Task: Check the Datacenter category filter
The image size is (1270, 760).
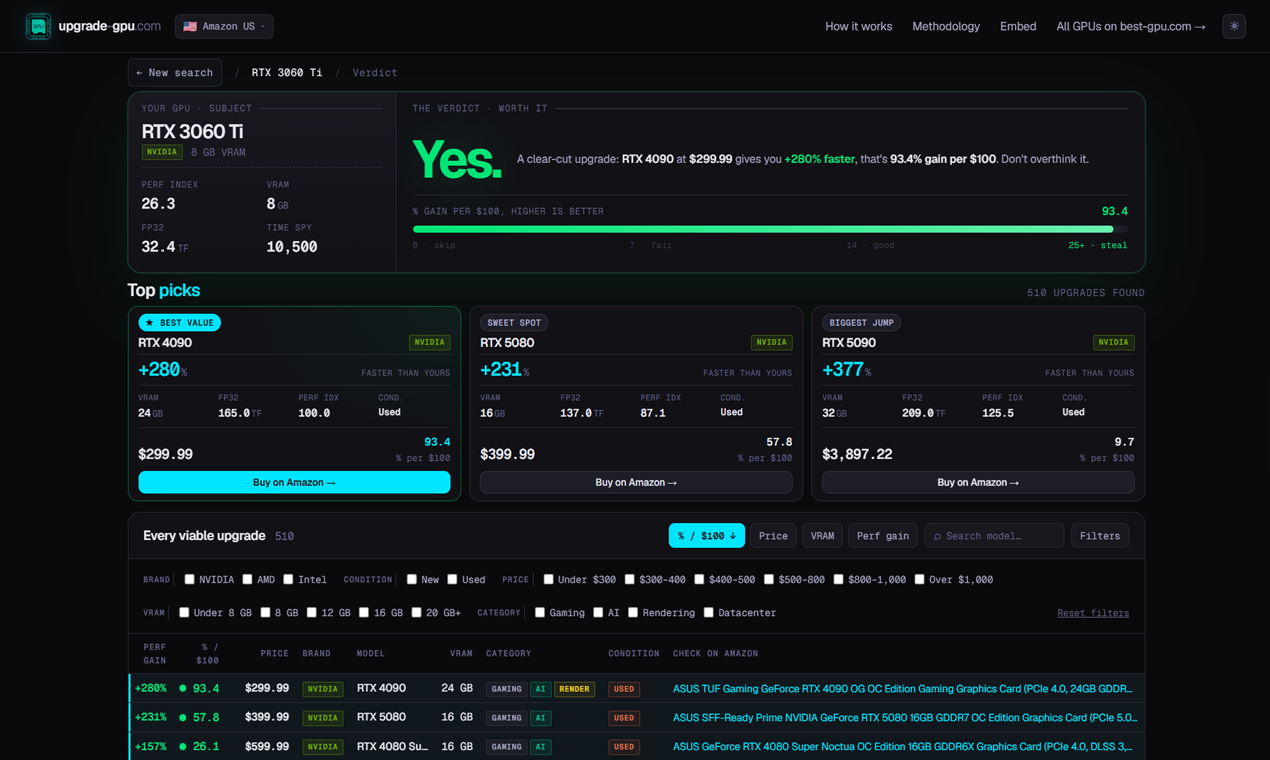Action: click(708, 612)
